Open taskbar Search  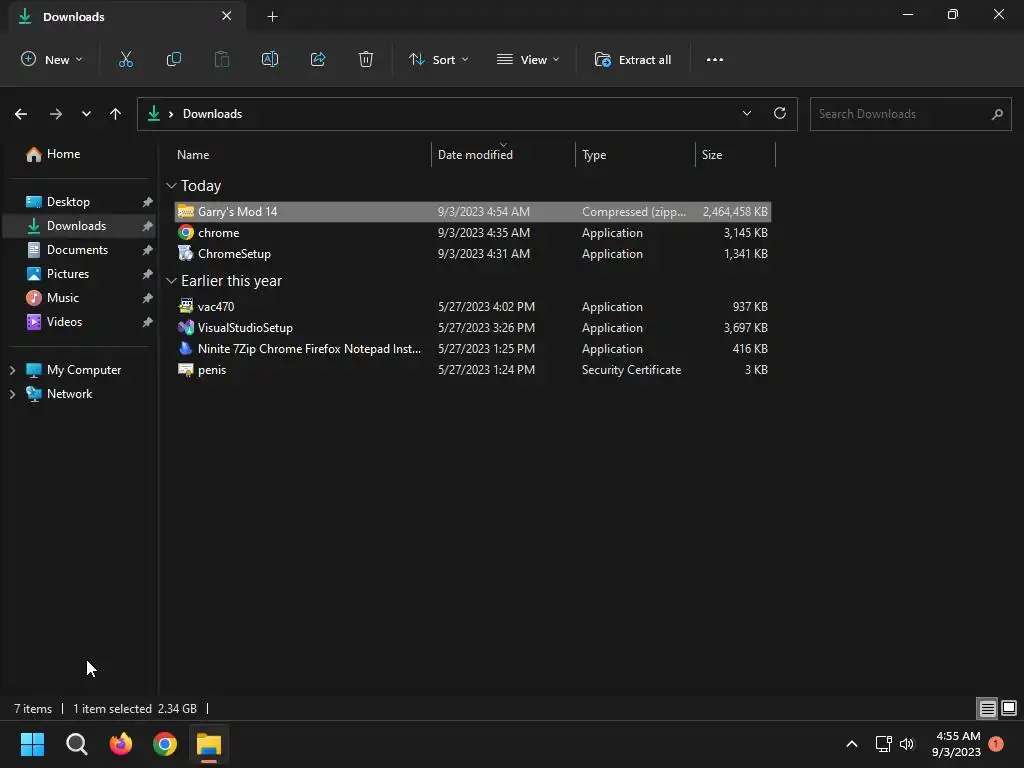[76, 744]
